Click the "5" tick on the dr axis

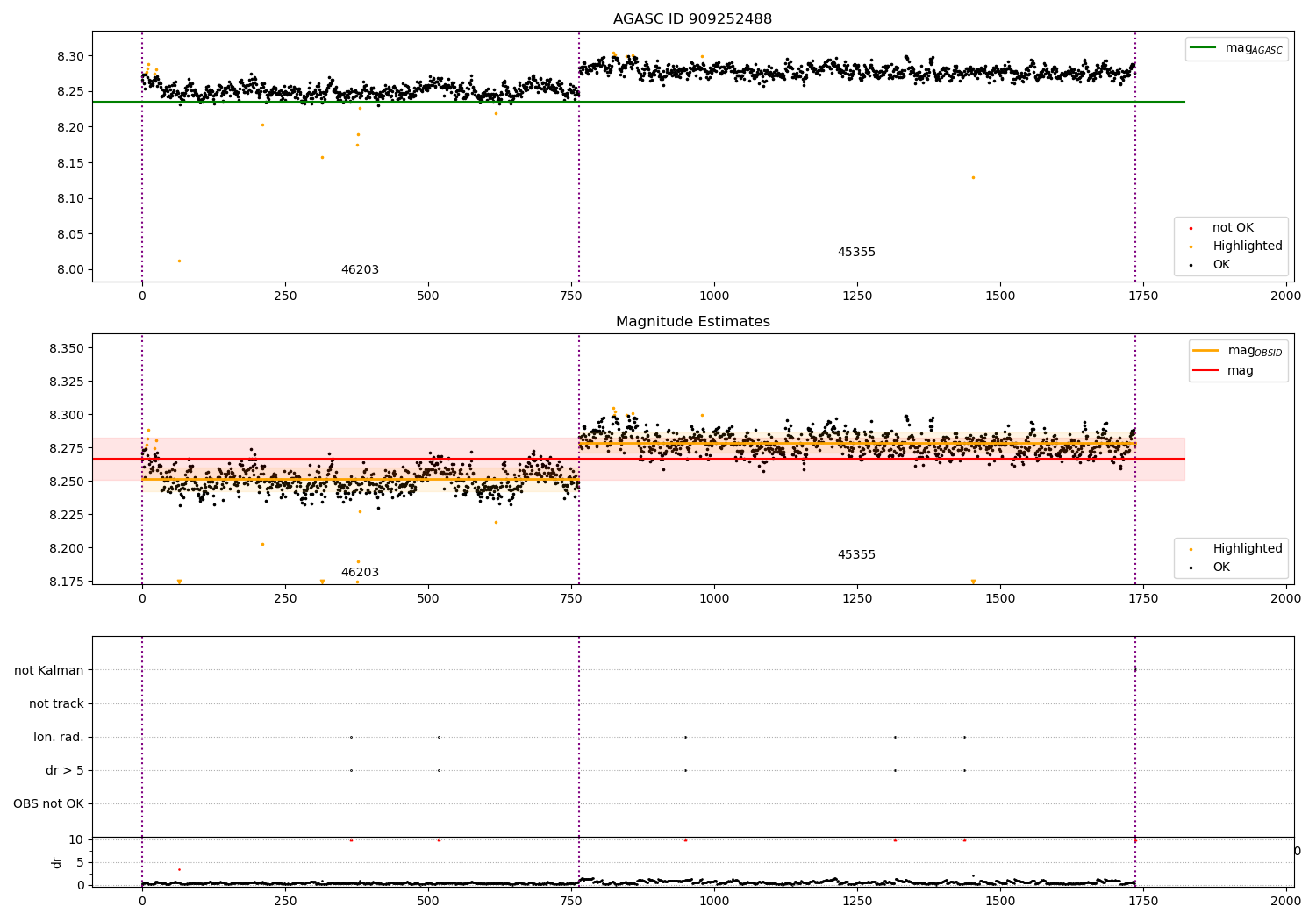pyautogui.click(x=81, y=863)
